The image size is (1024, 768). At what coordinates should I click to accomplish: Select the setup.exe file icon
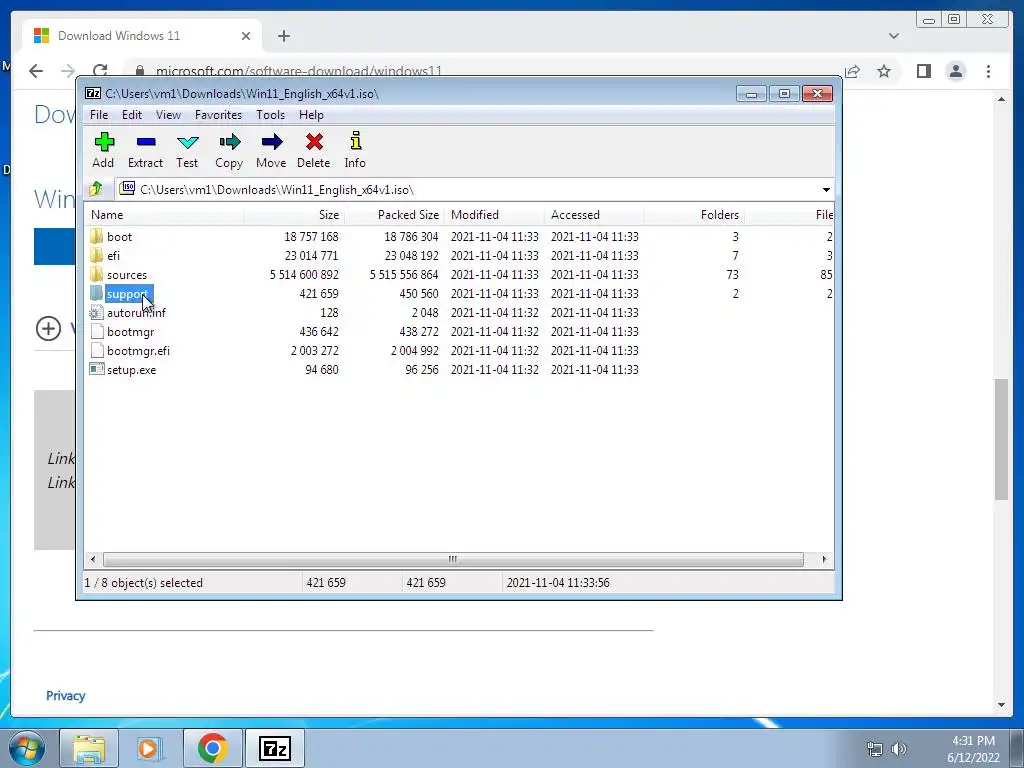pyautogui.click(x=97, y=370)
